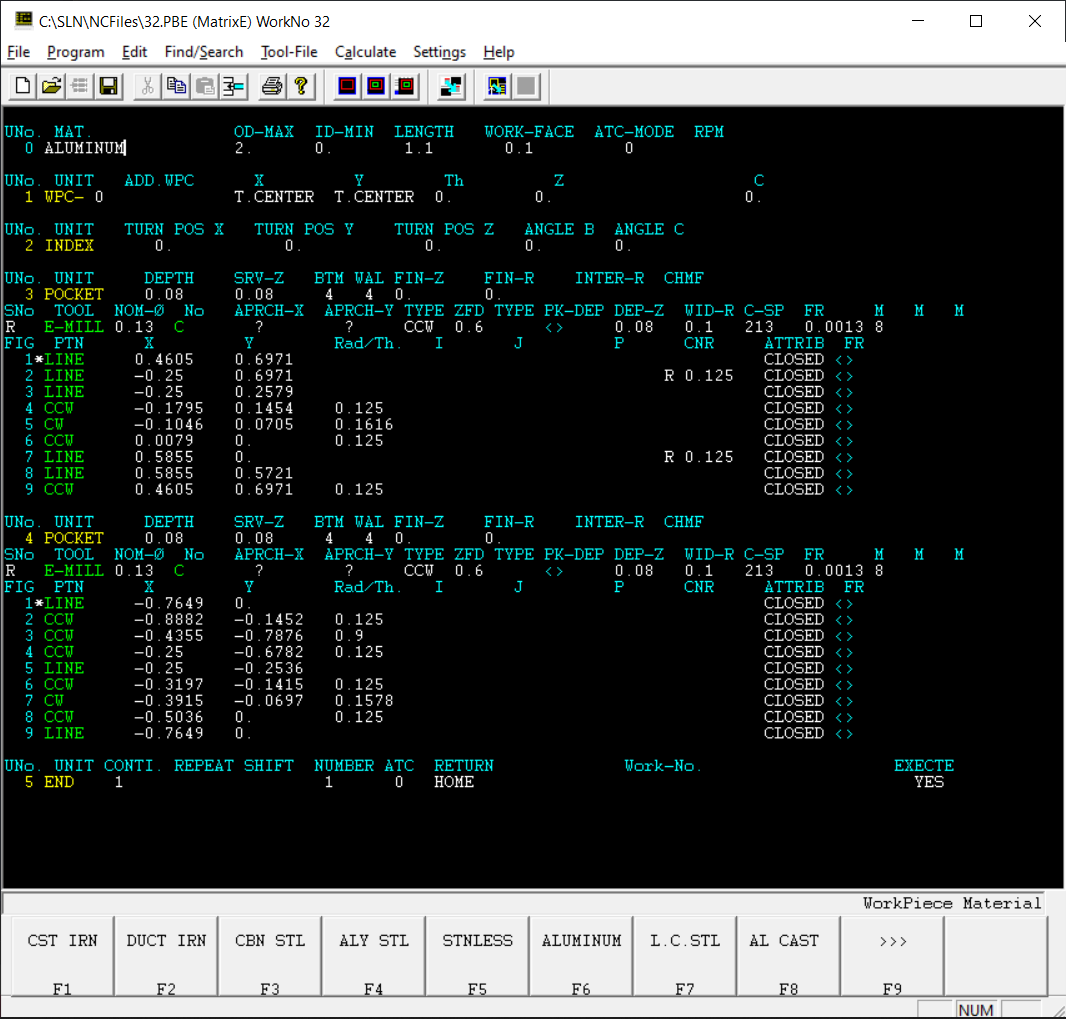This screenshot has height=1028, width=1067.
Task: Minimize the MatrixE window
Action: pos(918,21)
